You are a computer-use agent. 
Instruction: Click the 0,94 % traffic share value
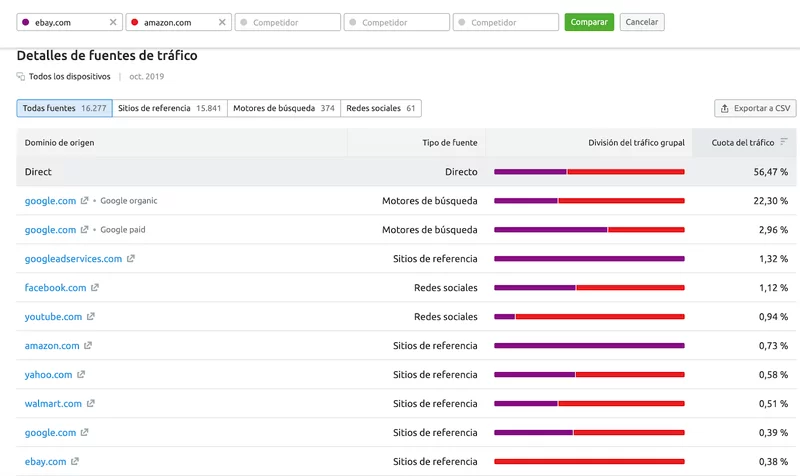773,317
